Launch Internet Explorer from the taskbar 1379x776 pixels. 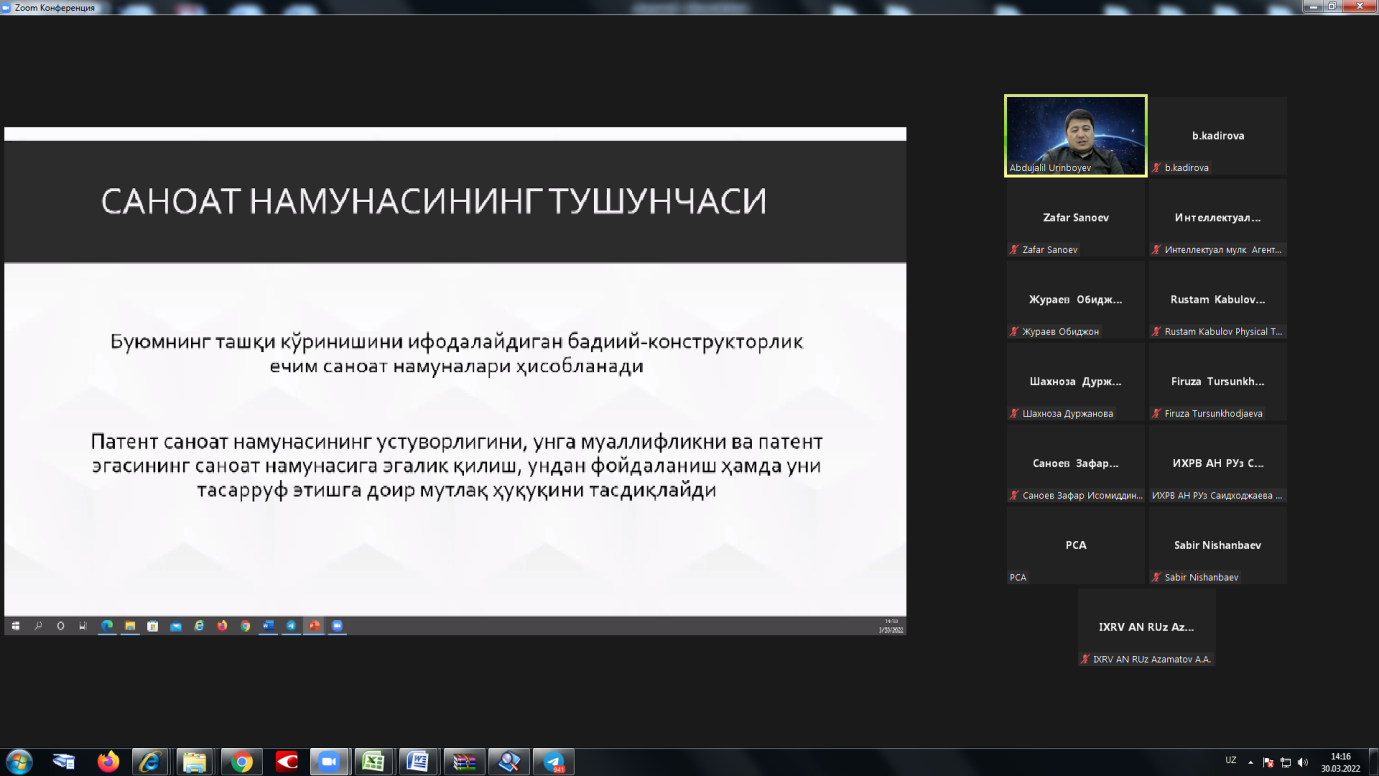pyautogui.click(x=151, y=762)
